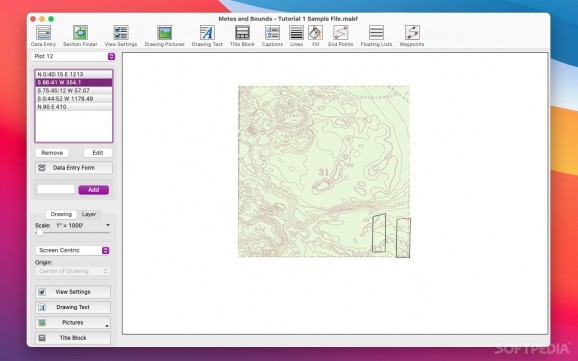Screen dimensions: 578x361
Task: Click the sidebar View Settings button
Action: pos(73,292)
